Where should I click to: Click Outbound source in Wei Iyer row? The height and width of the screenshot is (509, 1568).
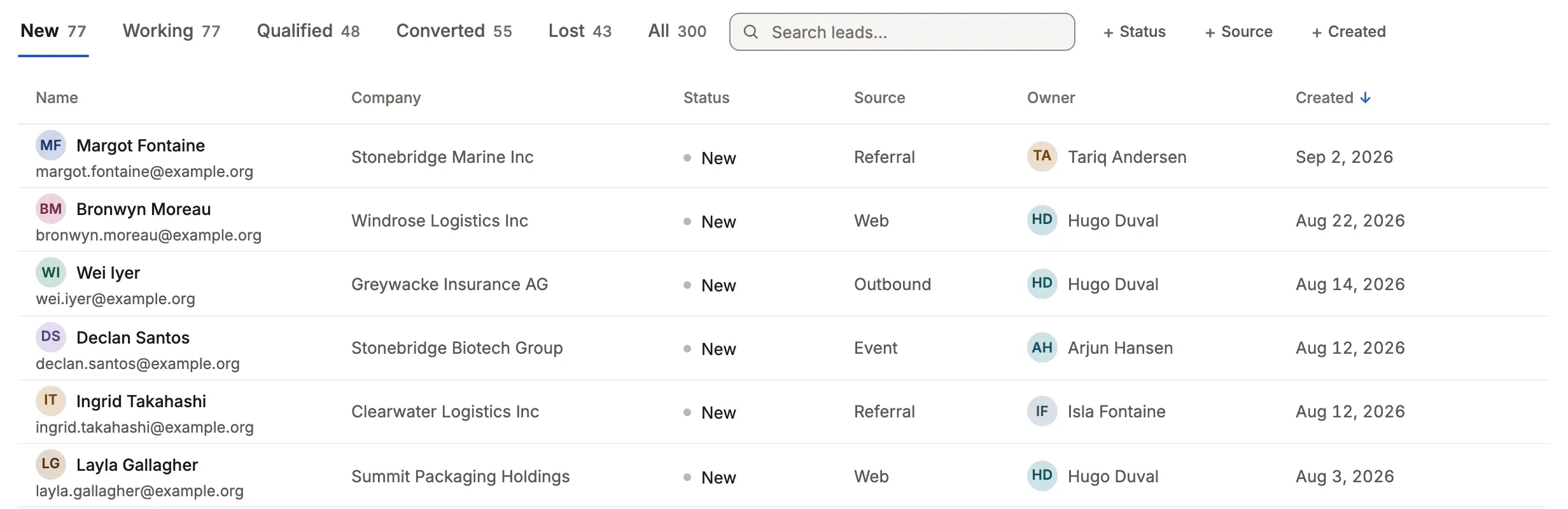pos(892,284)
